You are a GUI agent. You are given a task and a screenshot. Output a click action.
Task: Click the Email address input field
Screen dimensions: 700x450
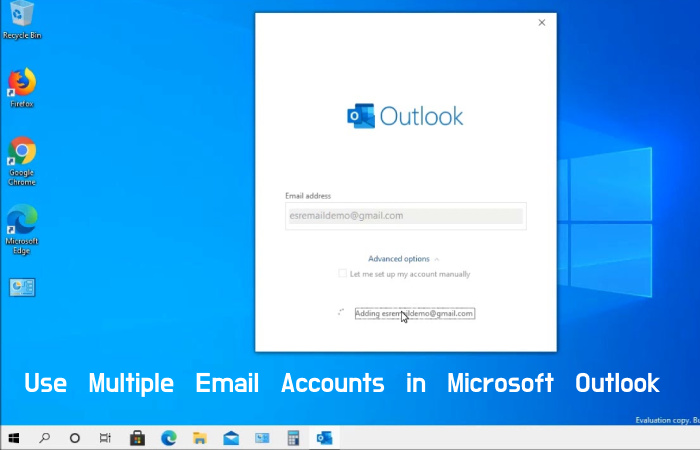click(406, 216)
